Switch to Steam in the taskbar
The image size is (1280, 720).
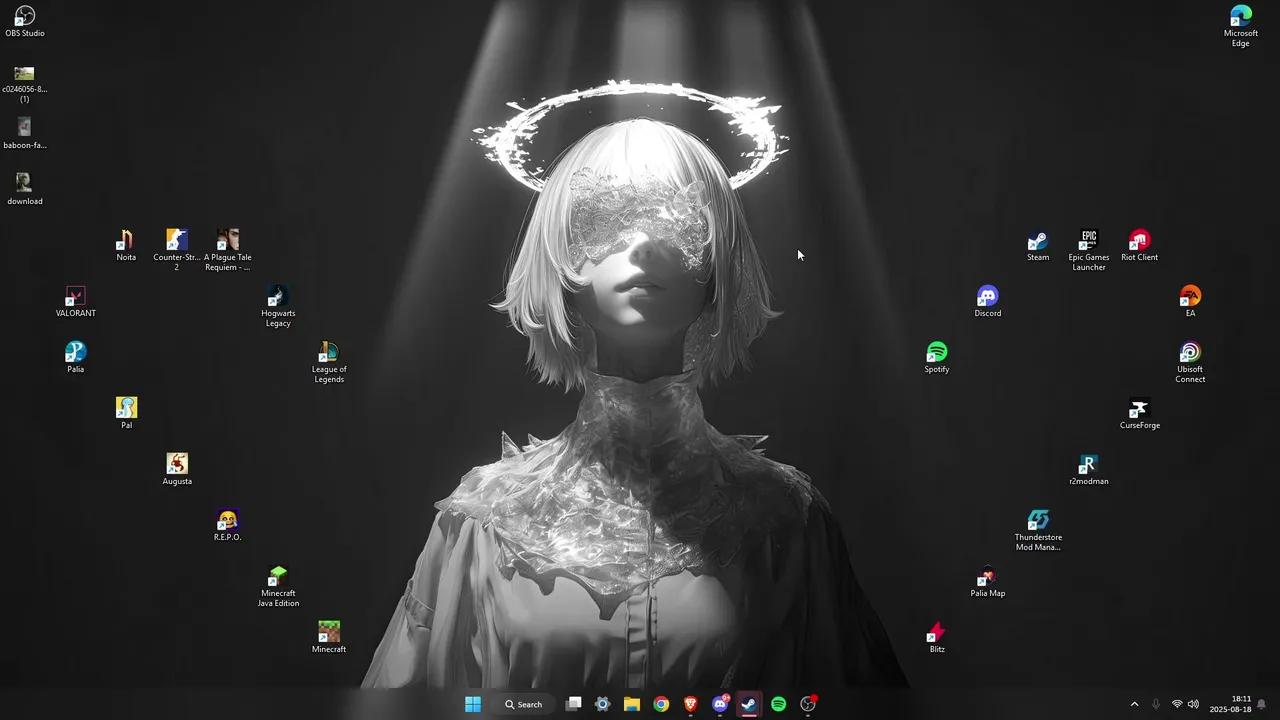(x=749, y=704)
